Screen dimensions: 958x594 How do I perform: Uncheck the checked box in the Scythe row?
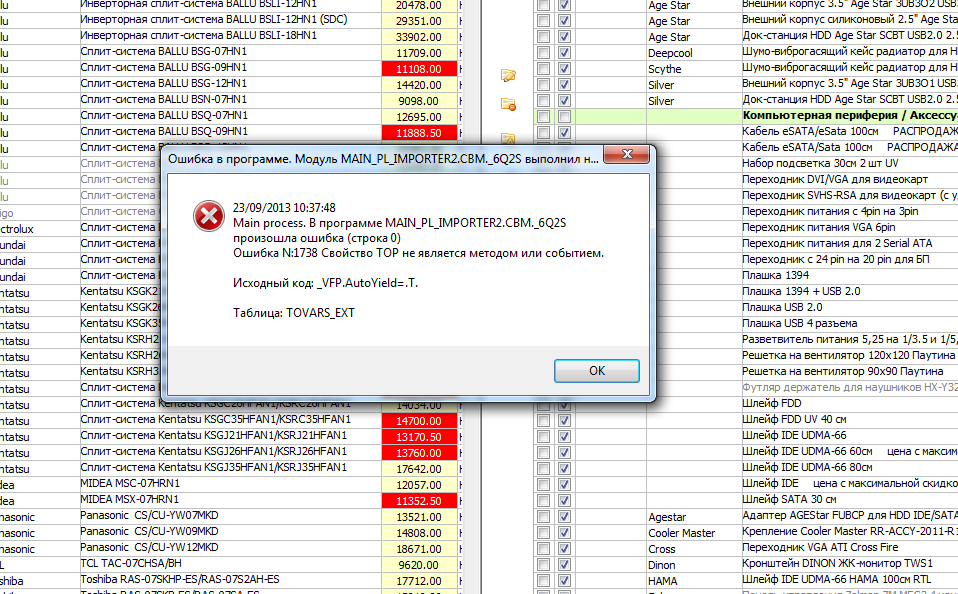pos(565,68)
